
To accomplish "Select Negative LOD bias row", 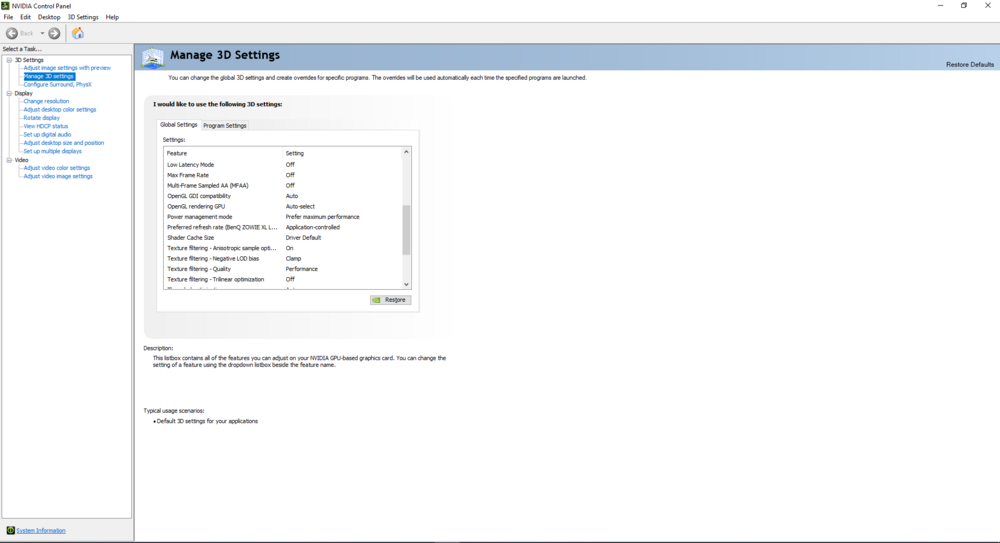I will 283,258.
